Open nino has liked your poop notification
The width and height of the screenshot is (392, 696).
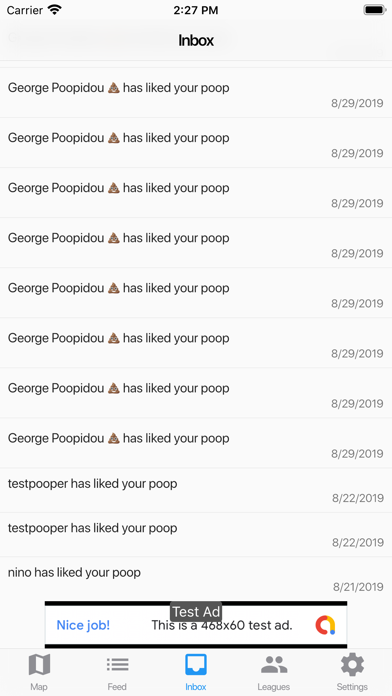click(196, 579)
